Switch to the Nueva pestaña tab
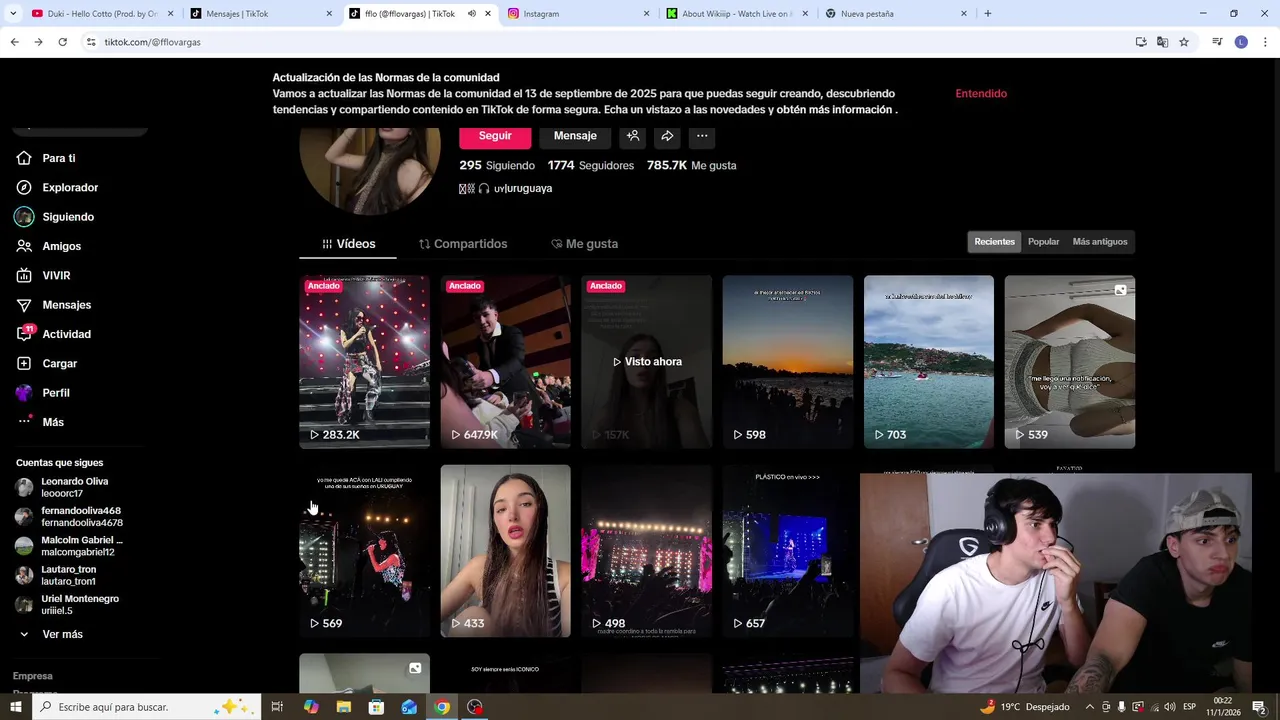This screenshot has width=1280, height=720. point(896,14)
